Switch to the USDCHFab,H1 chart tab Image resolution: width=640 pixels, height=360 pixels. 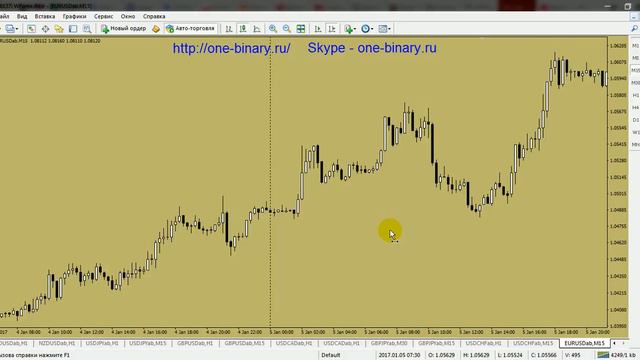483,343
